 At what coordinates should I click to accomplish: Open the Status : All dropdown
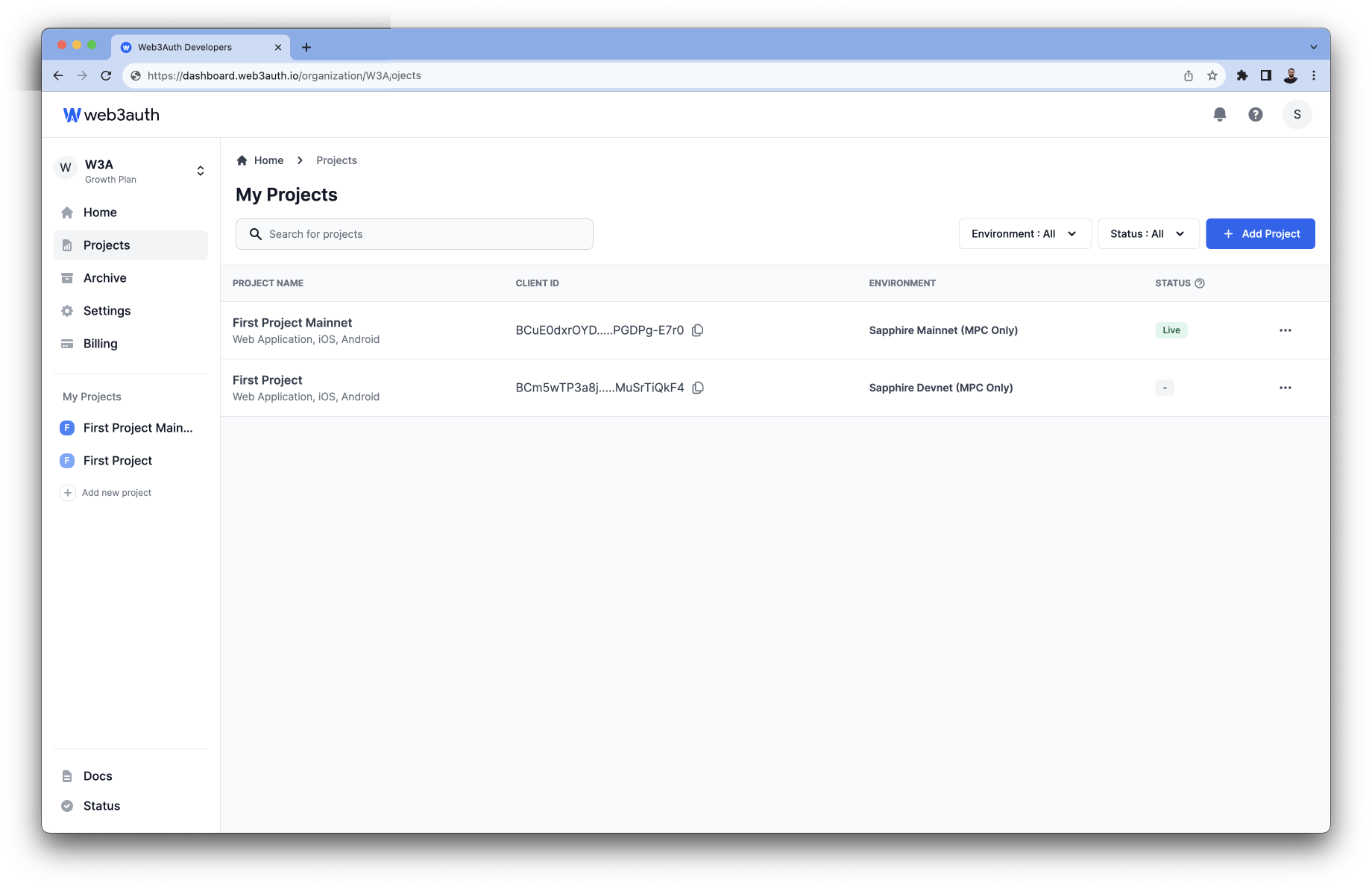pos(1148,234)
